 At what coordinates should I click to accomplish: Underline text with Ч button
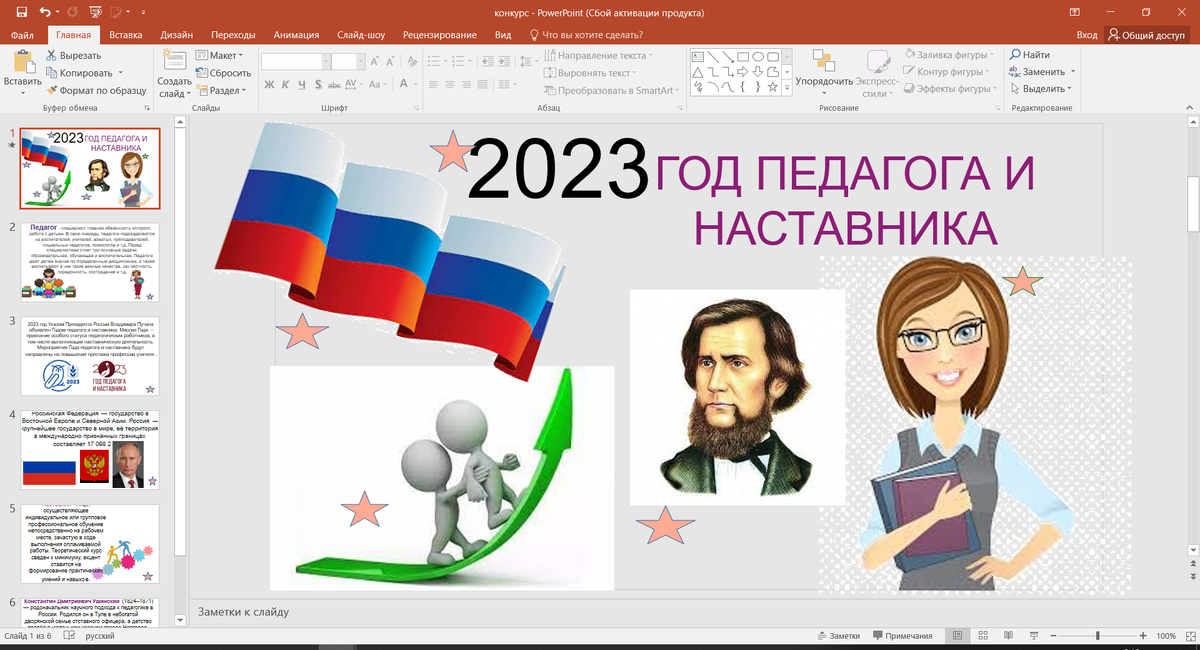pos(301,85)
